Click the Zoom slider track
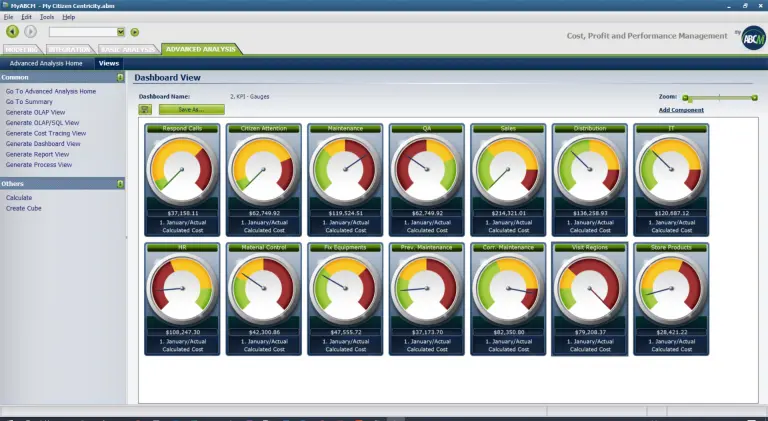This screenshot has width=768, height=421. coord(720,98)
